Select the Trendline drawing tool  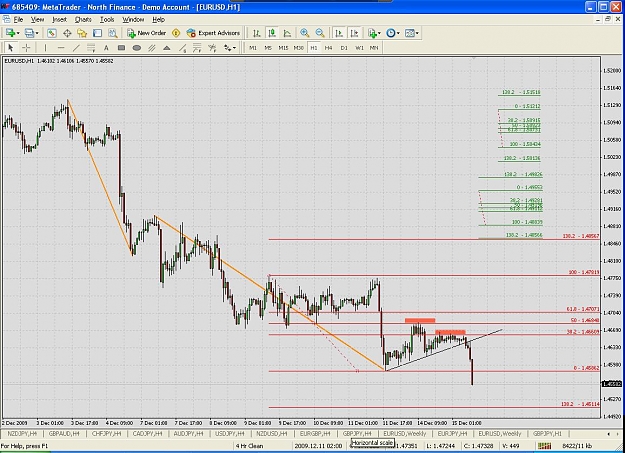(x=76, y=48)
